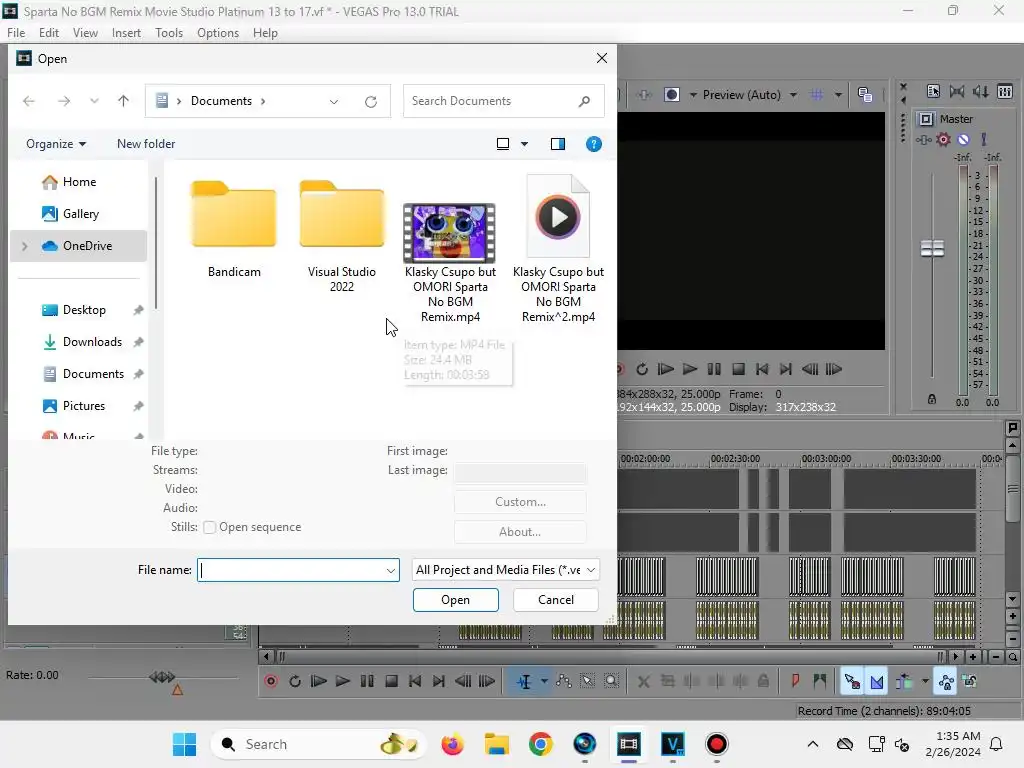Toggle the fader channel lock under Master fader

[x=932, y=399]
